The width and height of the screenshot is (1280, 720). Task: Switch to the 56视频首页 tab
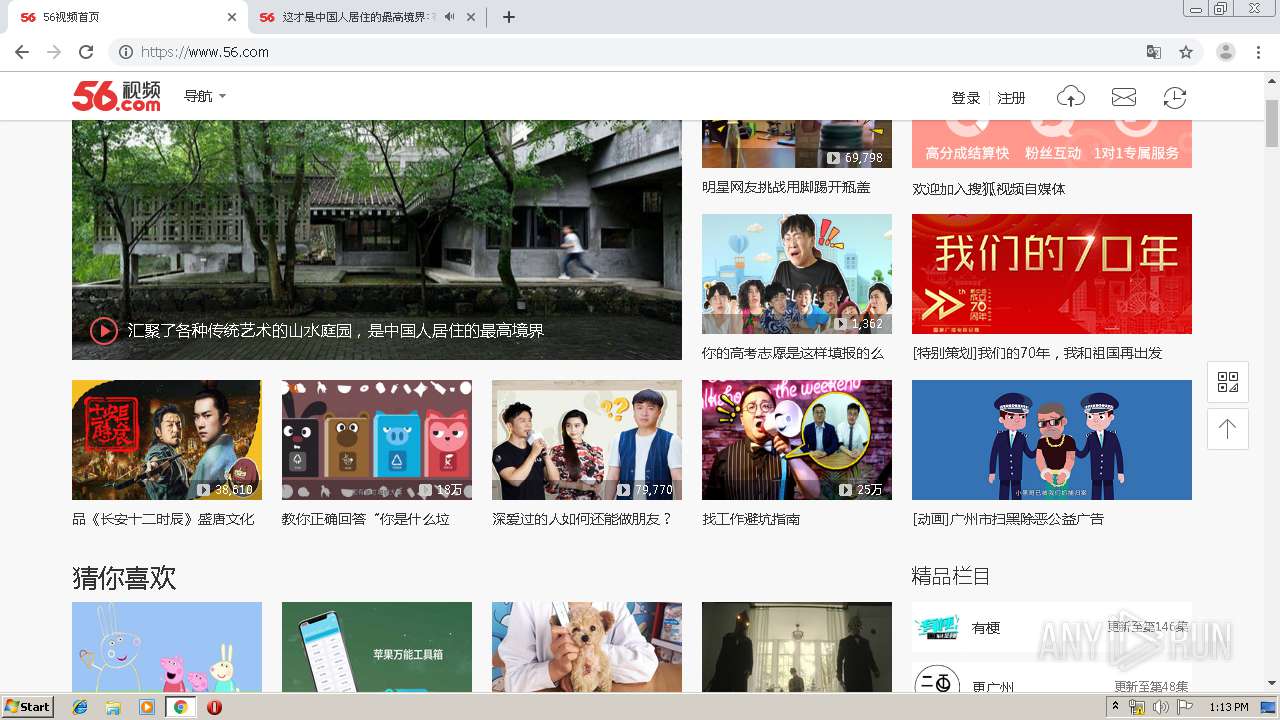click(x=125, y=17)
